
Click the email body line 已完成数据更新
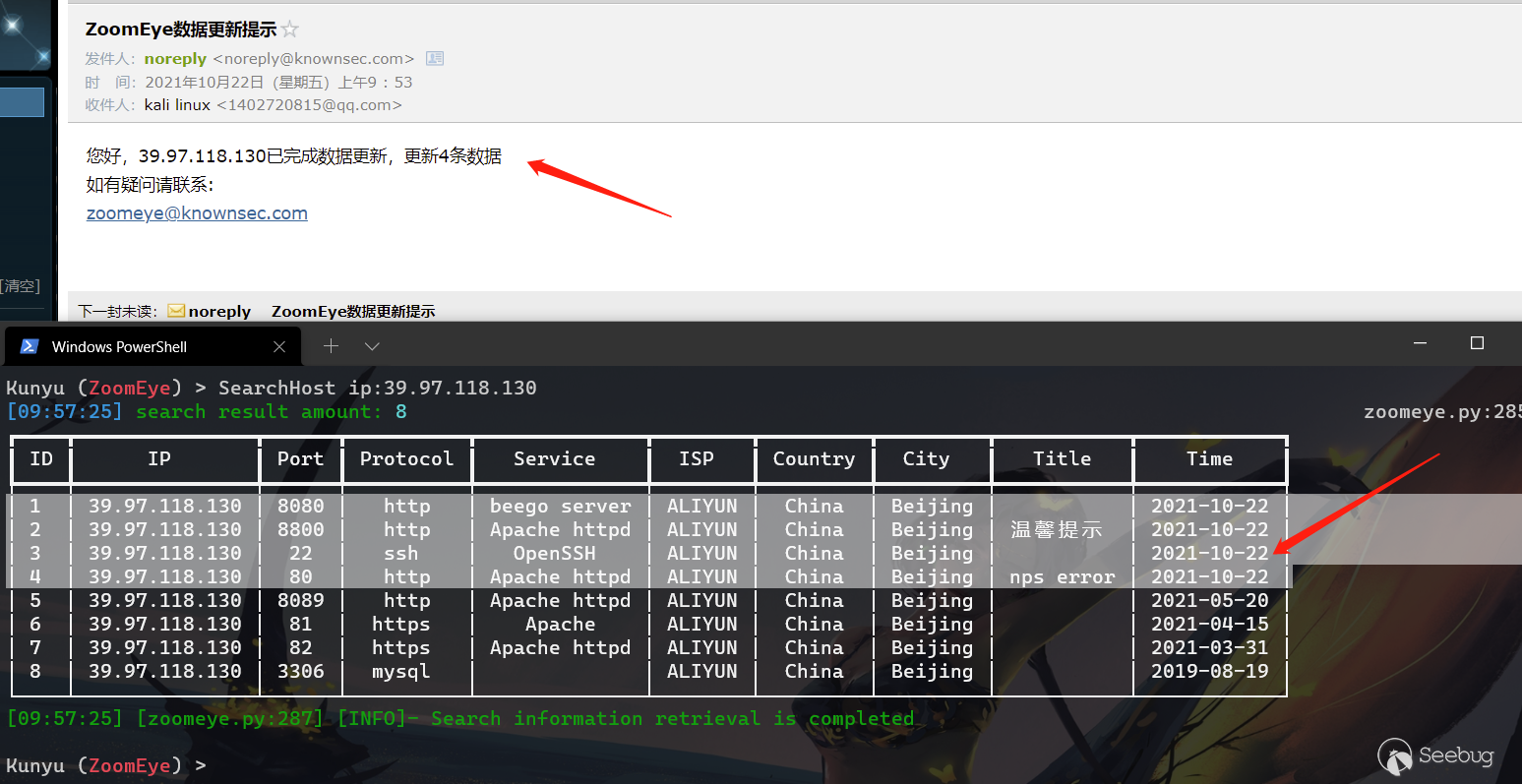point(294,156)
